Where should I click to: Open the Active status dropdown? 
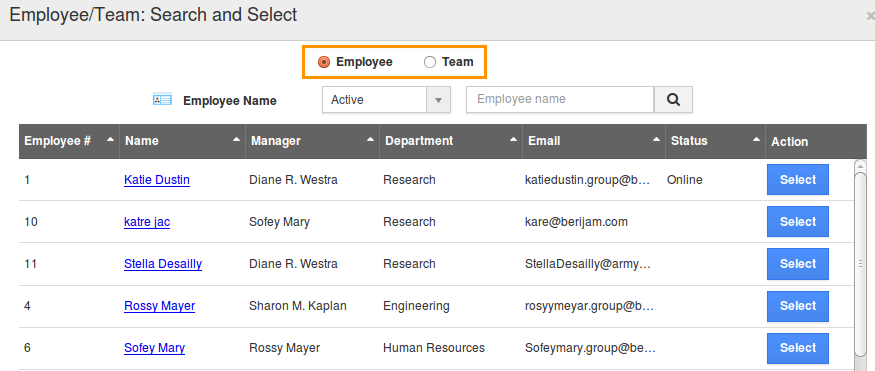point(386,100)
